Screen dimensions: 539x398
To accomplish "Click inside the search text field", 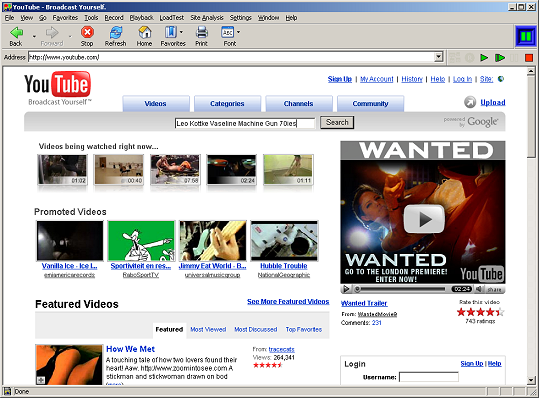I will point(245,123).
